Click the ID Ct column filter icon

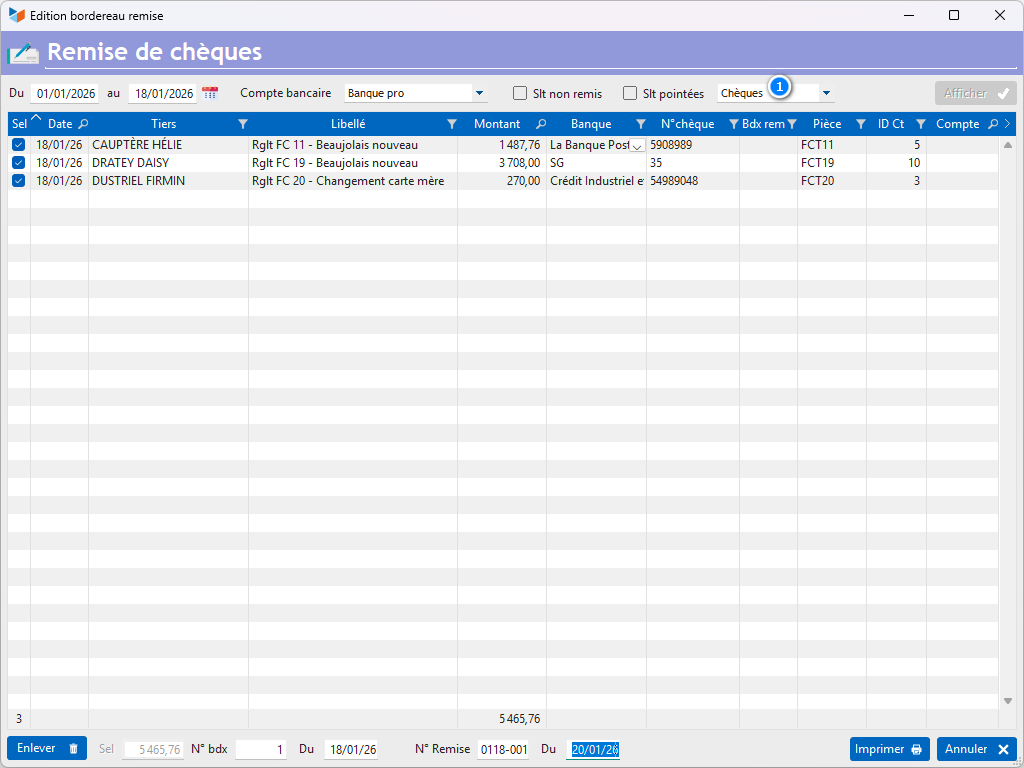point(921,125)
